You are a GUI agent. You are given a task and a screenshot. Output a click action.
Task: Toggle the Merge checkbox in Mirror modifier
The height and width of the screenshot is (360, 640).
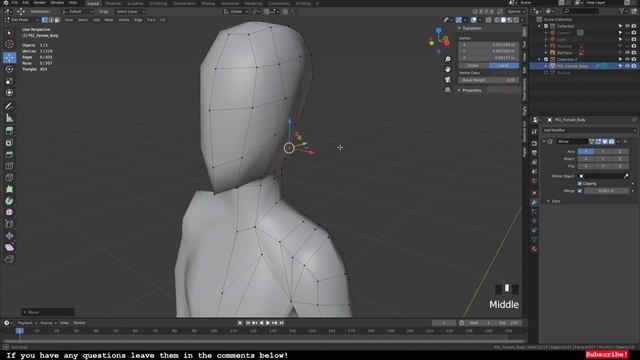[x=580, y=191]
